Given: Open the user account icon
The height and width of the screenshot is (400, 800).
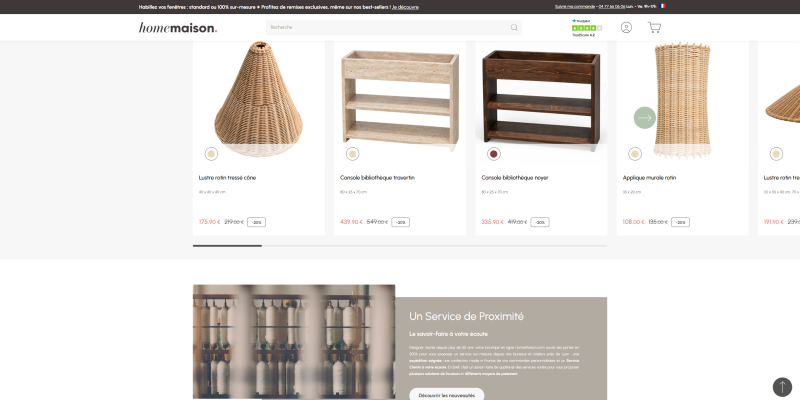Looking at the screenshot, I should pos(626,28).
